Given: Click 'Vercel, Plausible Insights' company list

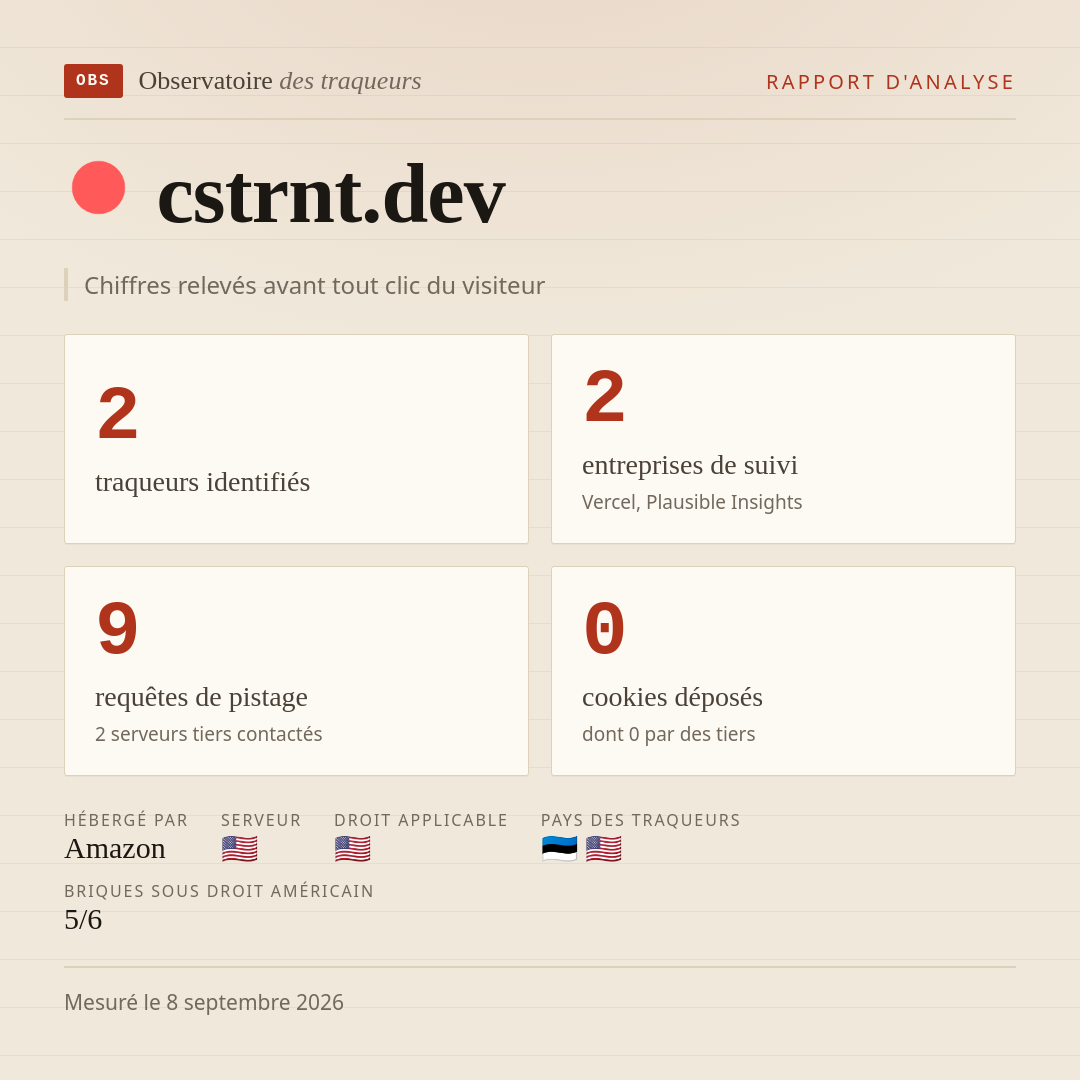Looking at the screenshot, I should (x=692, y=502).
